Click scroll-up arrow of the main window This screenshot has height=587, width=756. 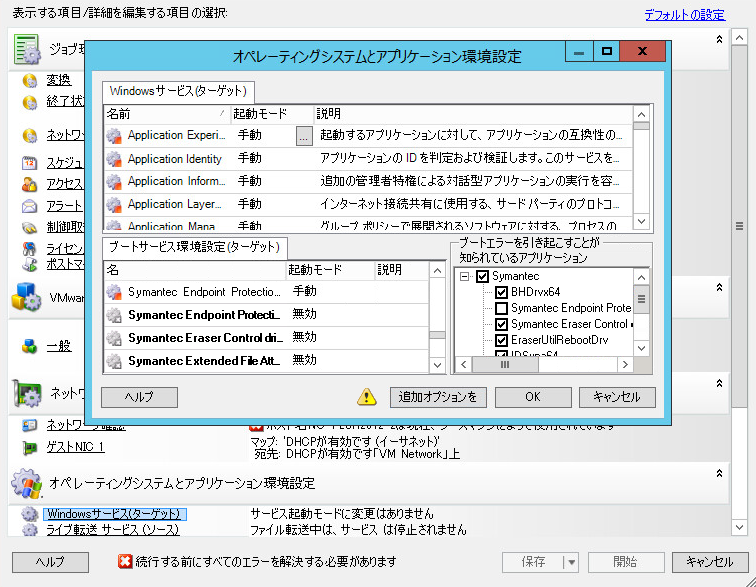tap(739, 37)
